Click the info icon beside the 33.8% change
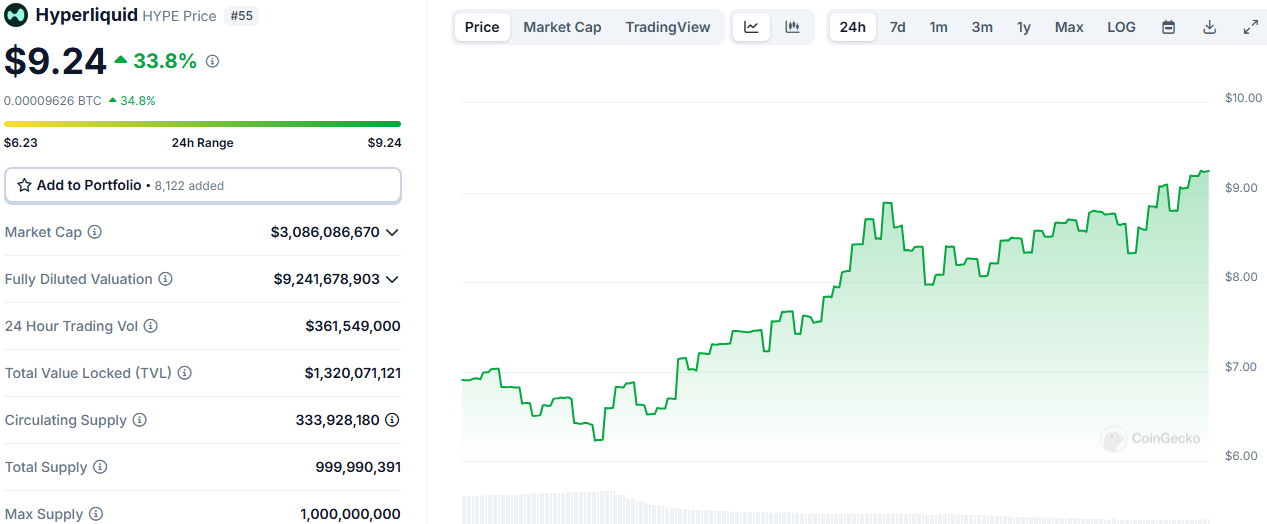Viewport: 1267px width, 524px height. [212, 62]
